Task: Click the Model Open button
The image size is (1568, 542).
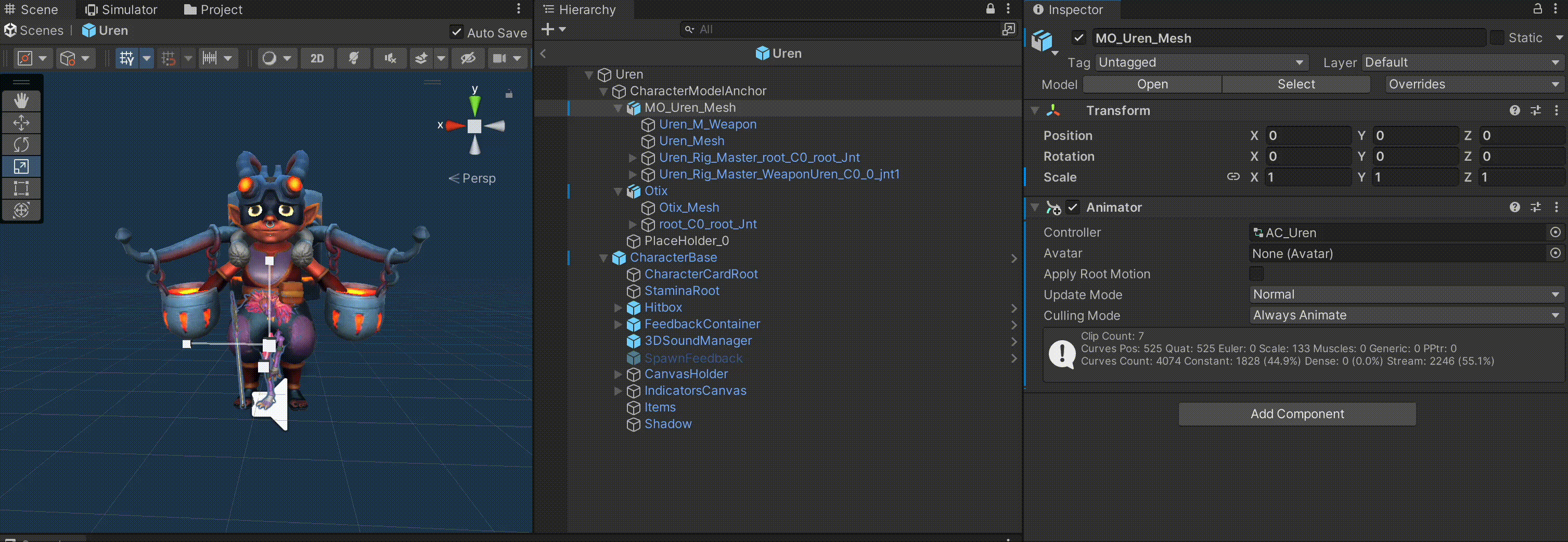Action: [x=1152, y=85]
